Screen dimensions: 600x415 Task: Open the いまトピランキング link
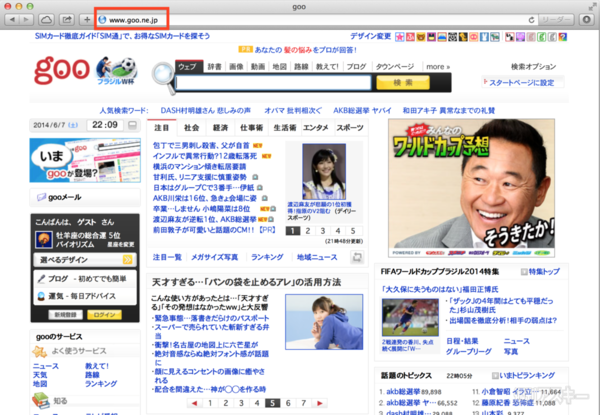point(527,375)
